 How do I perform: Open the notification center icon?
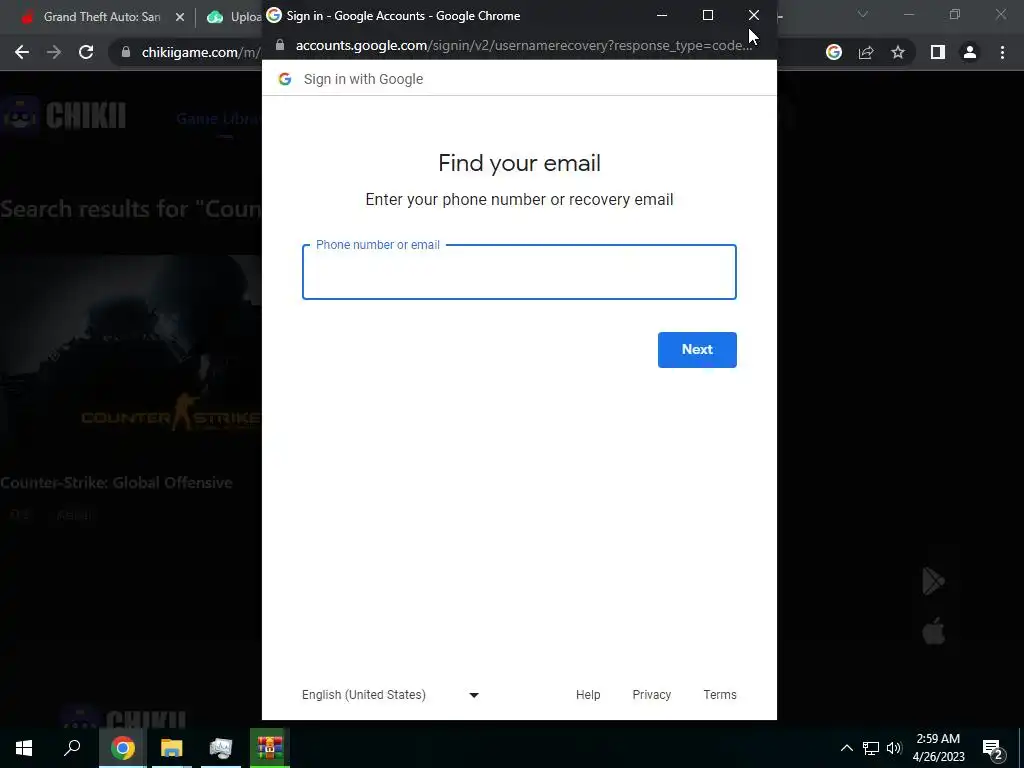point(993,748)
